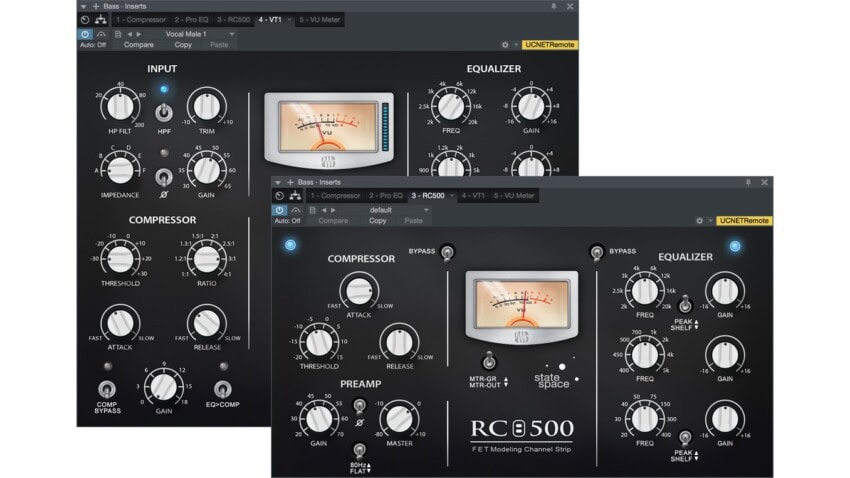Screen dimensions: 850x478
Task: Add insert with plus icon in RC500 window
Action: tap(290, 183)
